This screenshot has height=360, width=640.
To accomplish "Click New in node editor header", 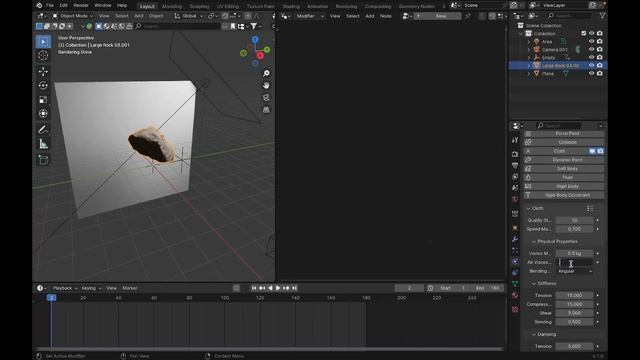I will pyautogui.click(x=441, y=16).
